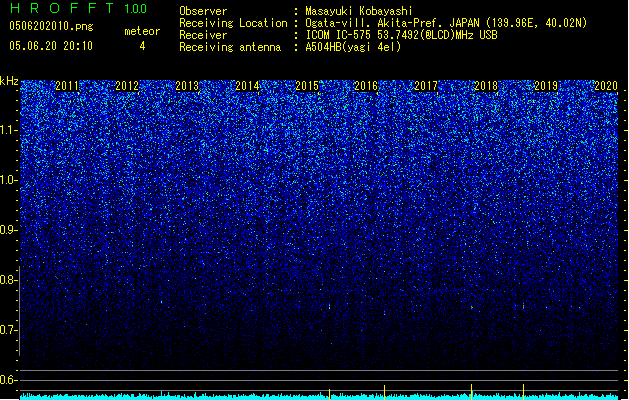Click the 1.1 kHz frequency axis label
The image size is (629, 400).
pos(9,130)
